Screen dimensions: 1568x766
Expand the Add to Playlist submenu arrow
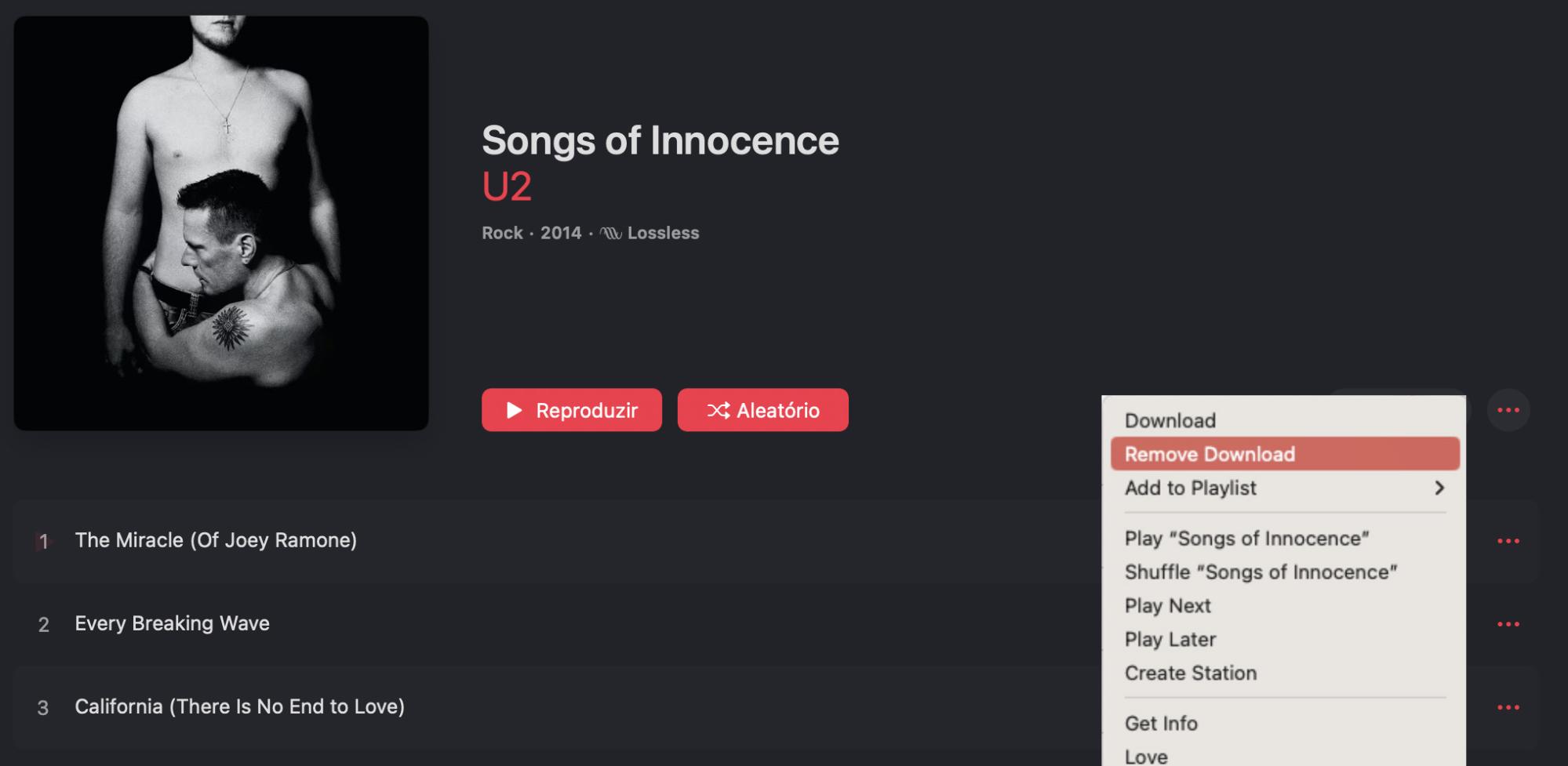pyautogui.click(x=1439, y=488)
